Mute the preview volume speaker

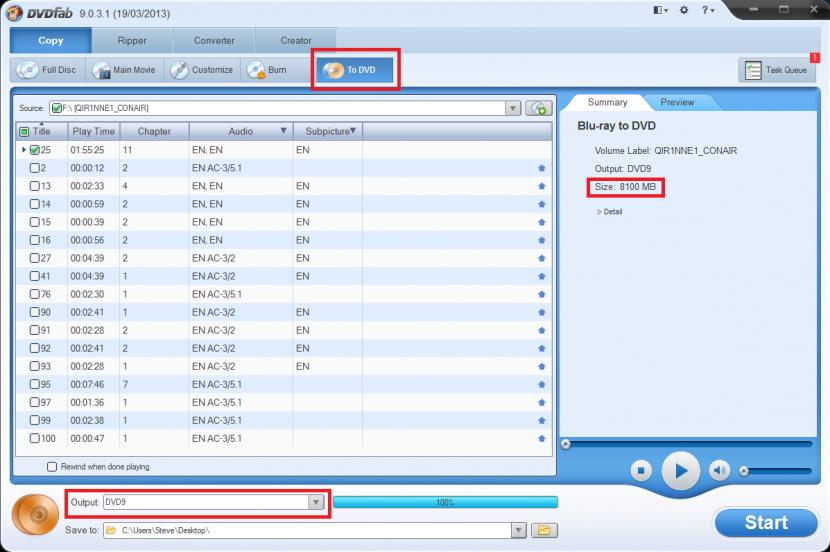pyautogui.click(x=719, y=470)
